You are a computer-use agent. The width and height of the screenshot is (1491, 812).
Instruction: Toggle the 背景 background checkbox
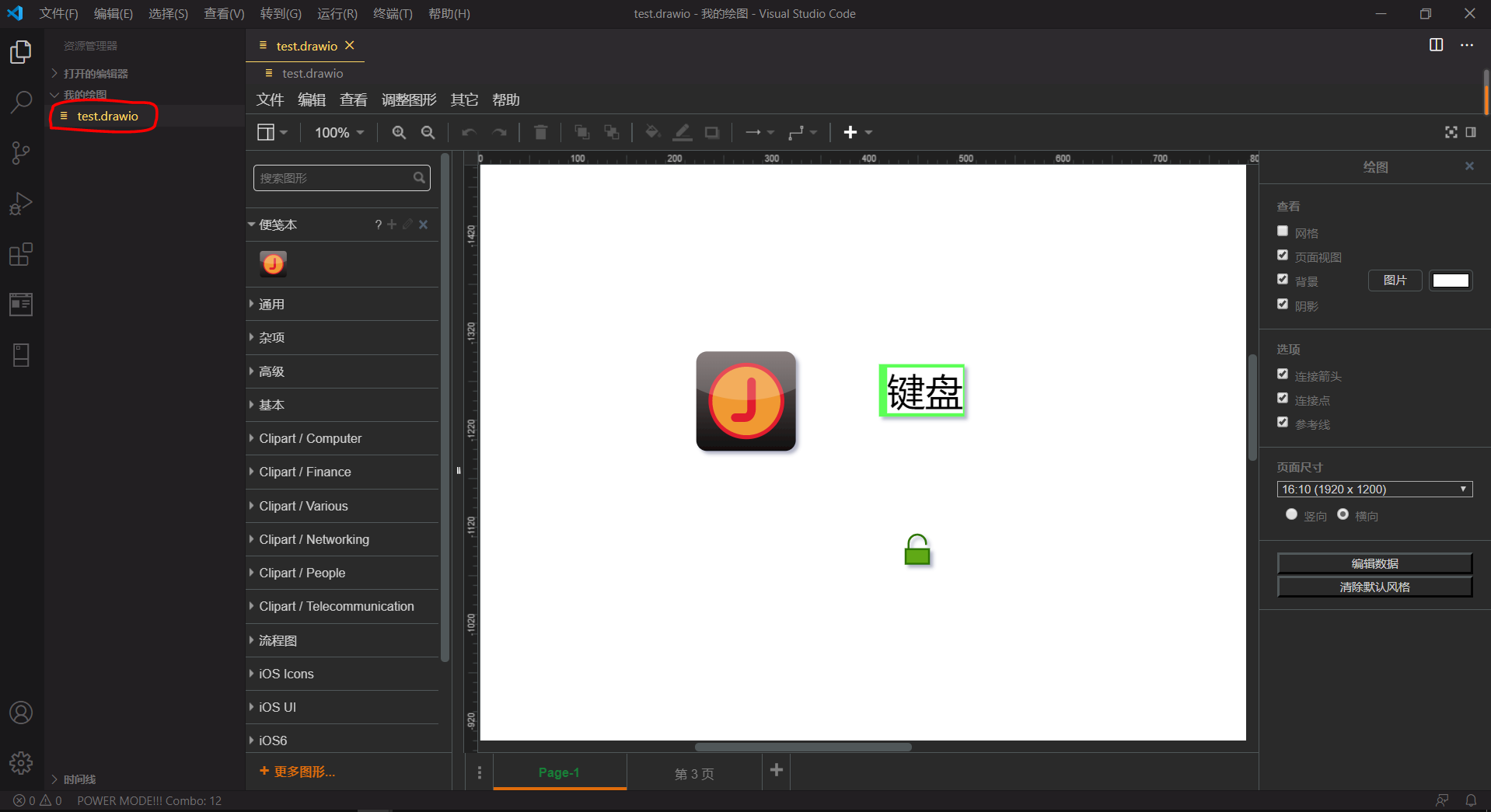click(1283, 279)
